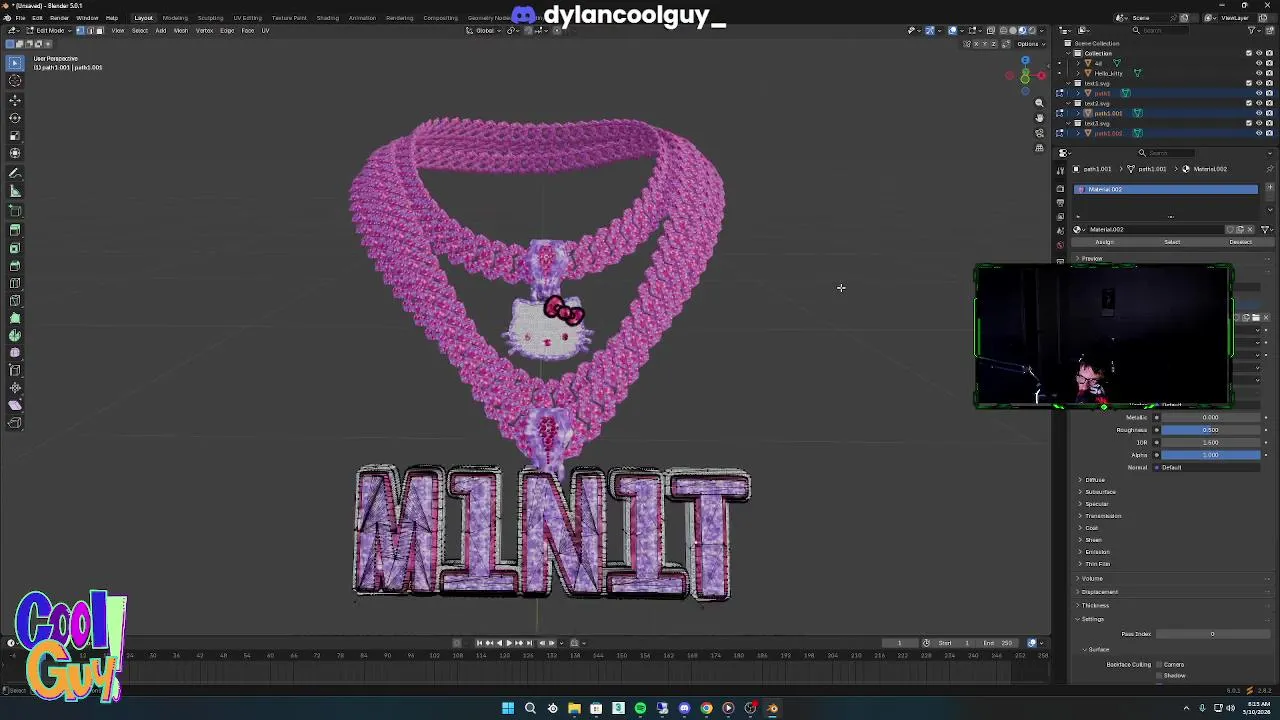The height and width of the screenshot is (720, 1280).
Task: Select the Inset Faces tool
Action: coord(15,248)
